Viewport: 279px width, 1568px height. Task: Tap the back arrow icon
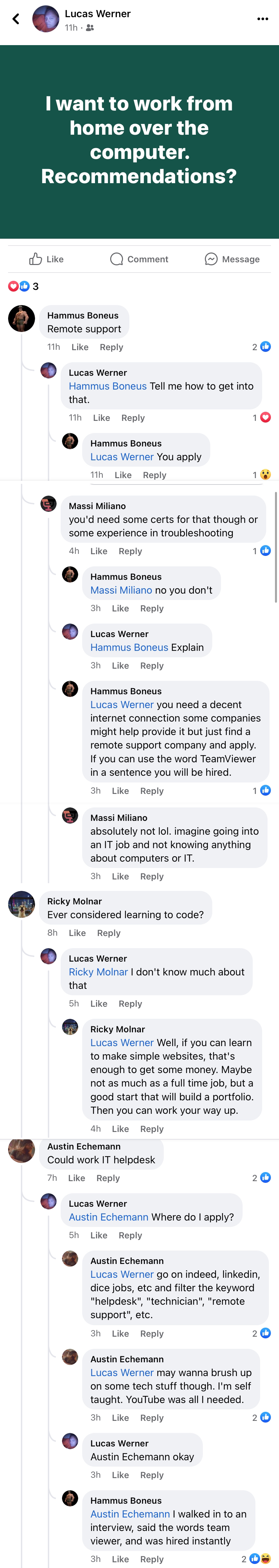[16, 19]
